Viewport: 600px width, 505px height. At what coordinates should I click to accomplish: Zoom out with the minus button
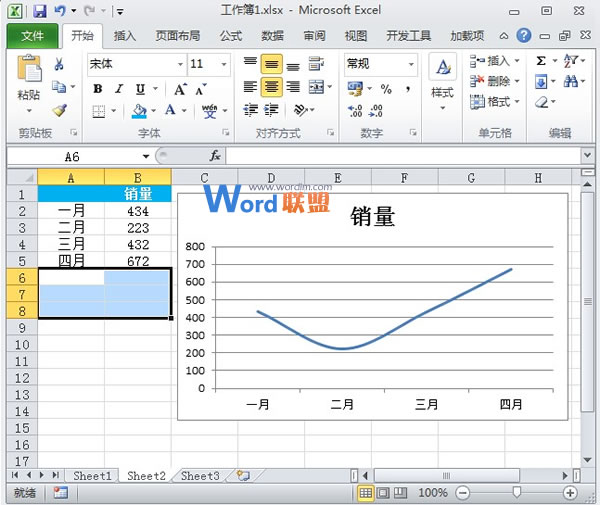[463, 493]
